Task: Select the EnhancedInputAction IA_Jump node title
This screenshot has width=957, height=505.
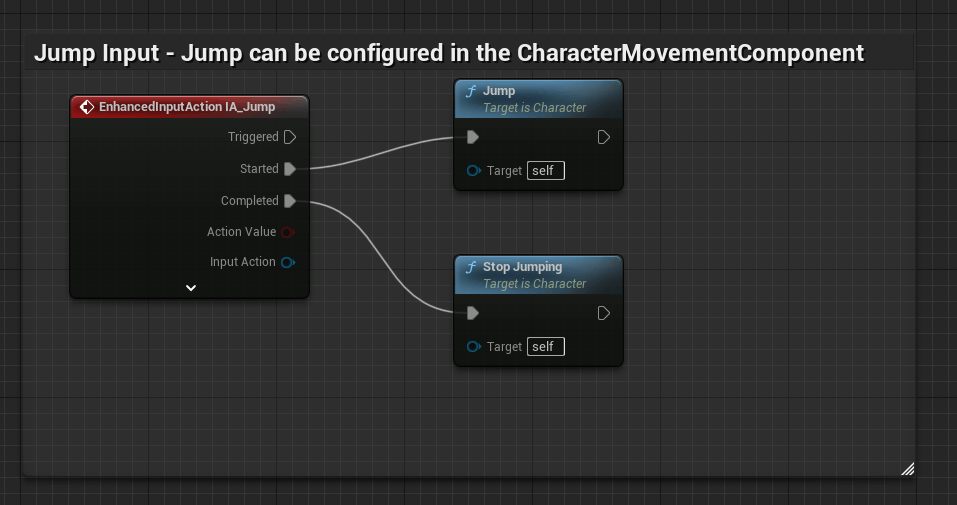Action: (187, 107)
